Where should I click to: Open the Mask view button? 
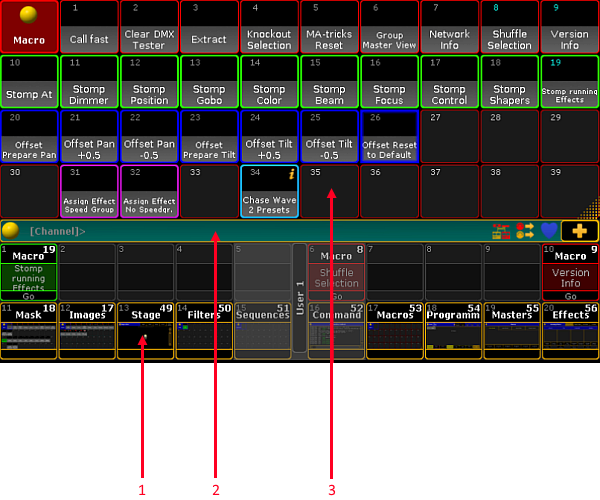pyautogui.click(x=29, y=331)
